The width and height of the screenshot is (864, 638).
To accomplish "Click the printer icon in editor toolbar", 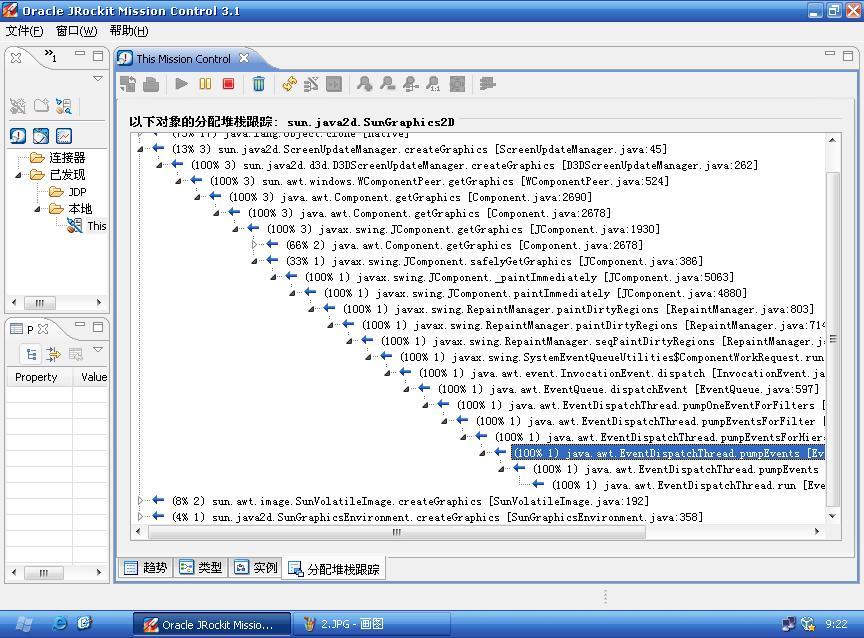I will click(151, 84).
